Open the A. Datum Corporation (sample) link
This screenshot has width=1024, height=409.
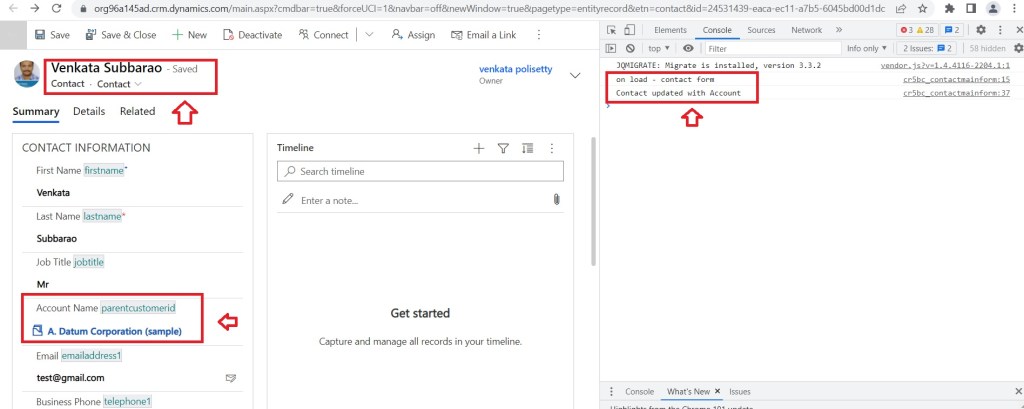[x=114, y=331]
